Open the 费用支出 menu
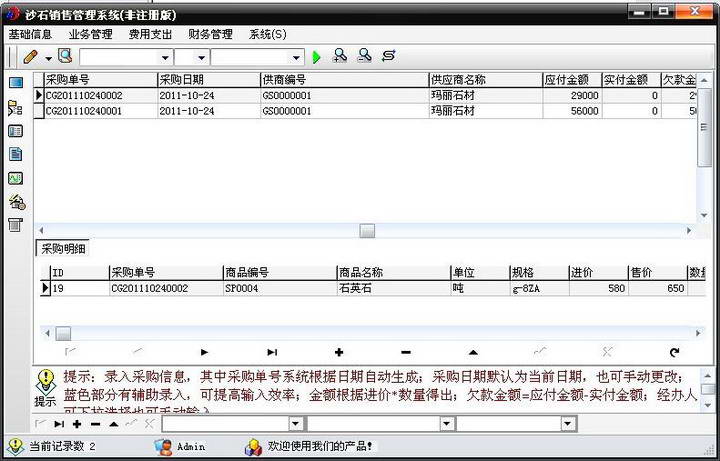 (150, 34)
